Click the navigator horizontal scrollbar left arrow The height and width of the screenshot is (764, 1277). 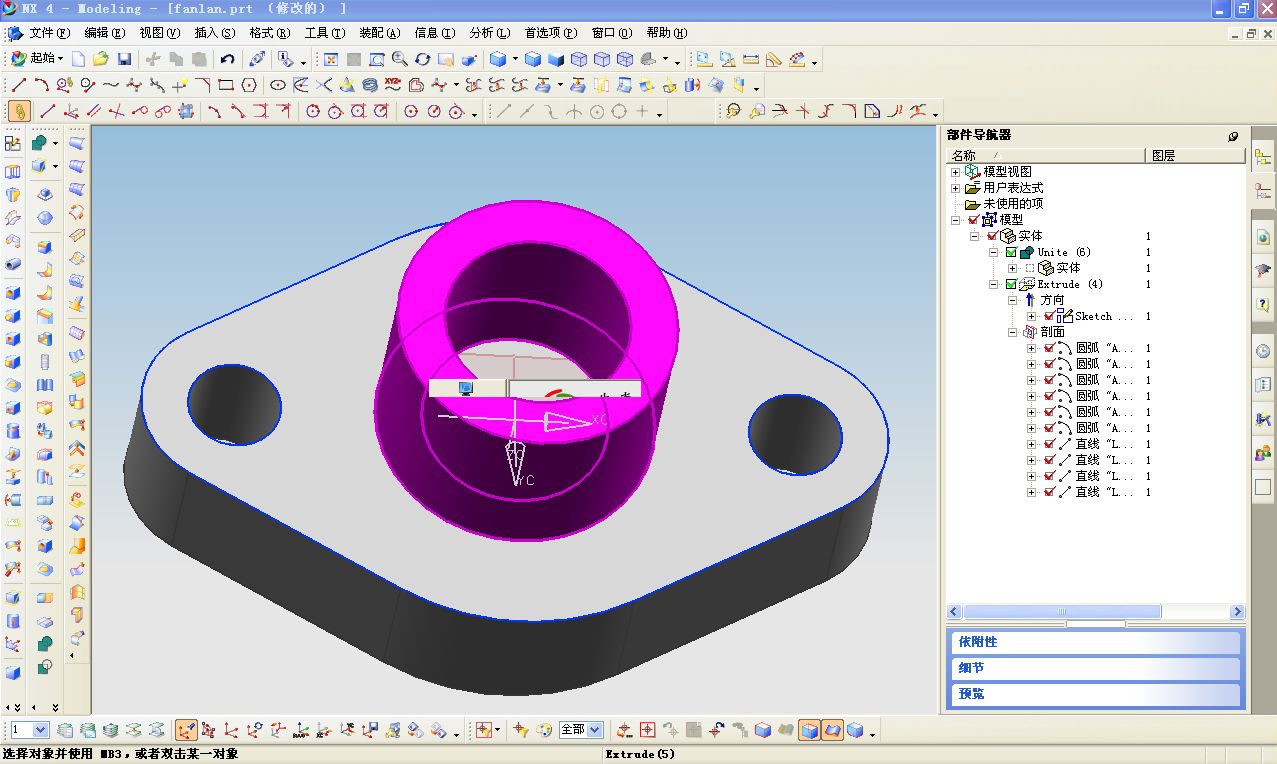955,612
